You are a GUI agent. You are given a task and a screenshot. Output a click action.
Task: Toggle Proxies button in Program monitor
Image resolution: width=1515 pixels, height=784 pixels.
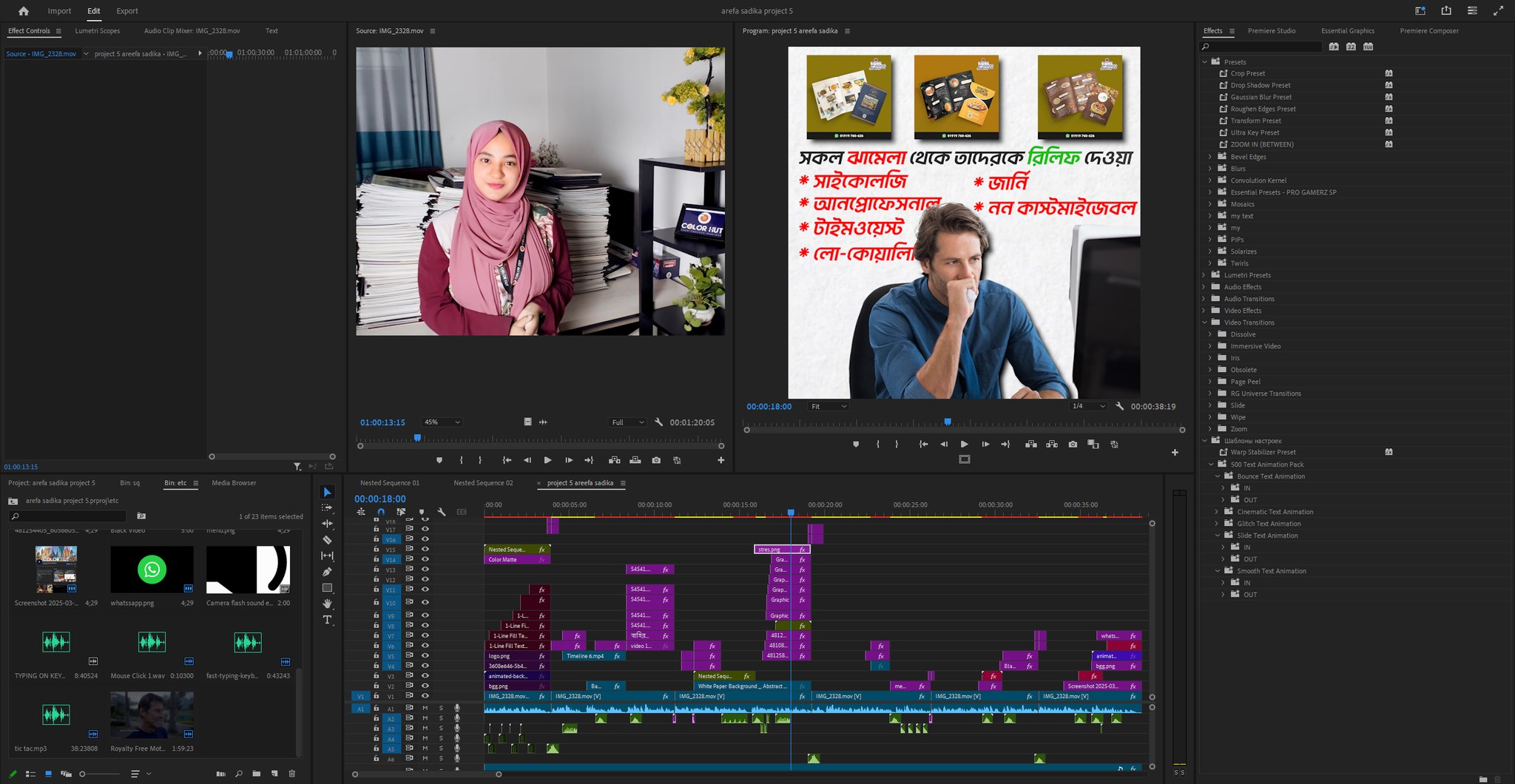tap(1114, 444)
